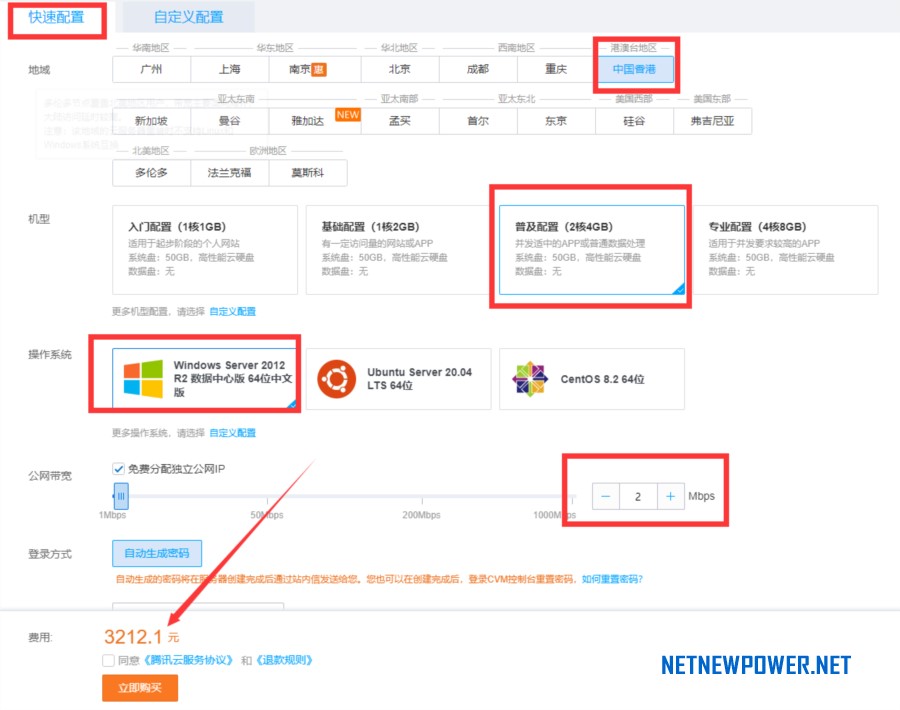Choose the 多伦多 region option
The height and width of the screenshot is (710, 900).
tap(152, 173)
